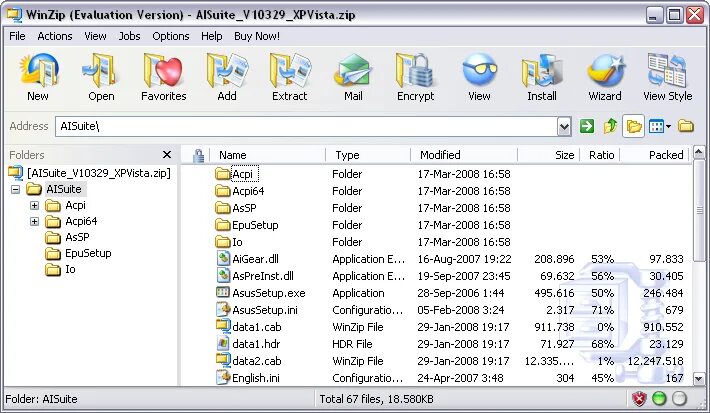Sort by the Size column header

(549, 155)
